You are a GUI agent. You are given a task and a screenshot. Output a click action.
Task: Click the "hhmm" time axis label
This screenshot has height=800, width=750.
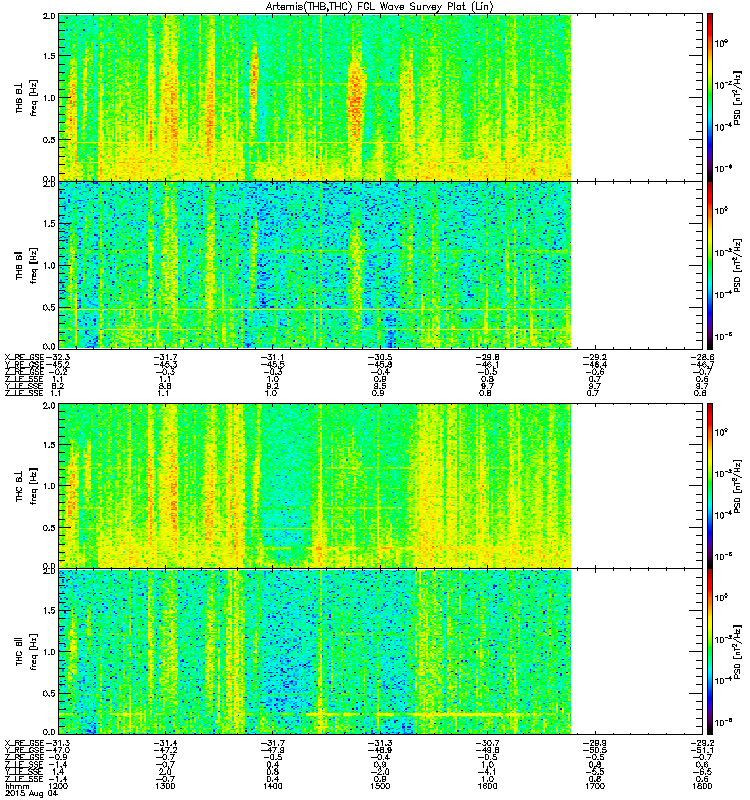(x=15, y=786)
